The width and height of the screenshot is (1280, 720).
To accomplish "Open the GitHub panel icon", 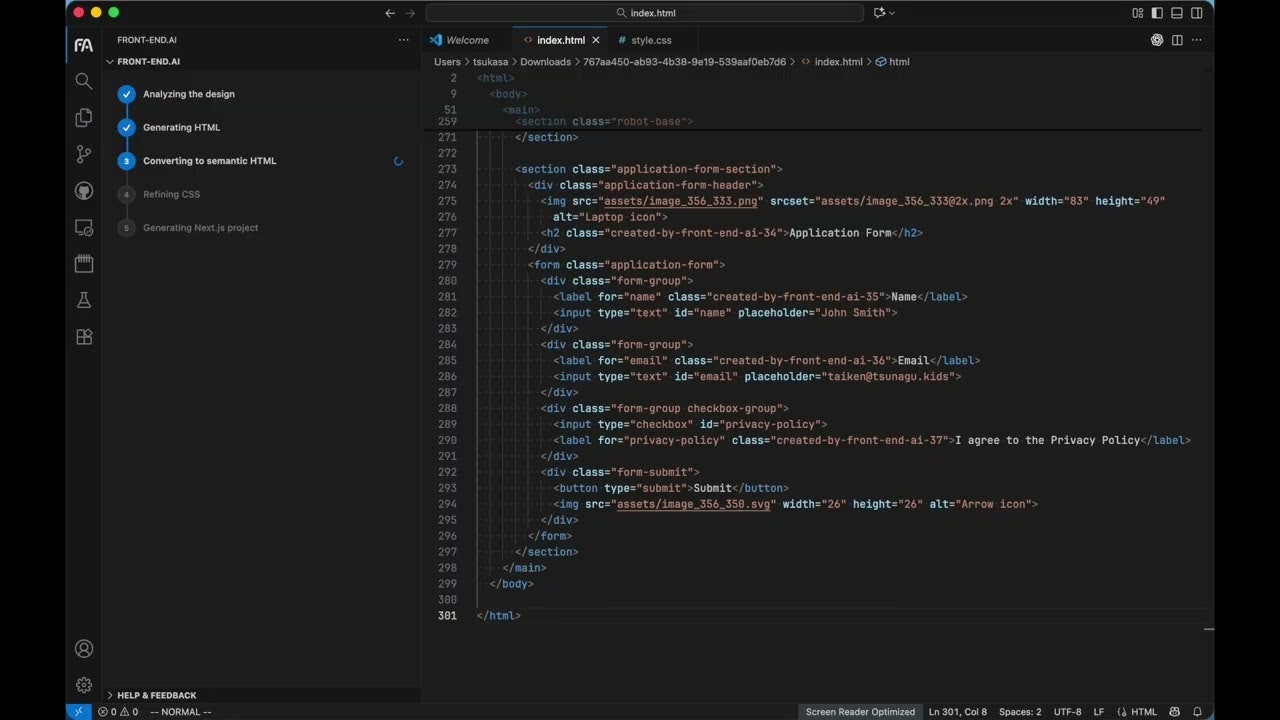I will click(x=84, y=191).
